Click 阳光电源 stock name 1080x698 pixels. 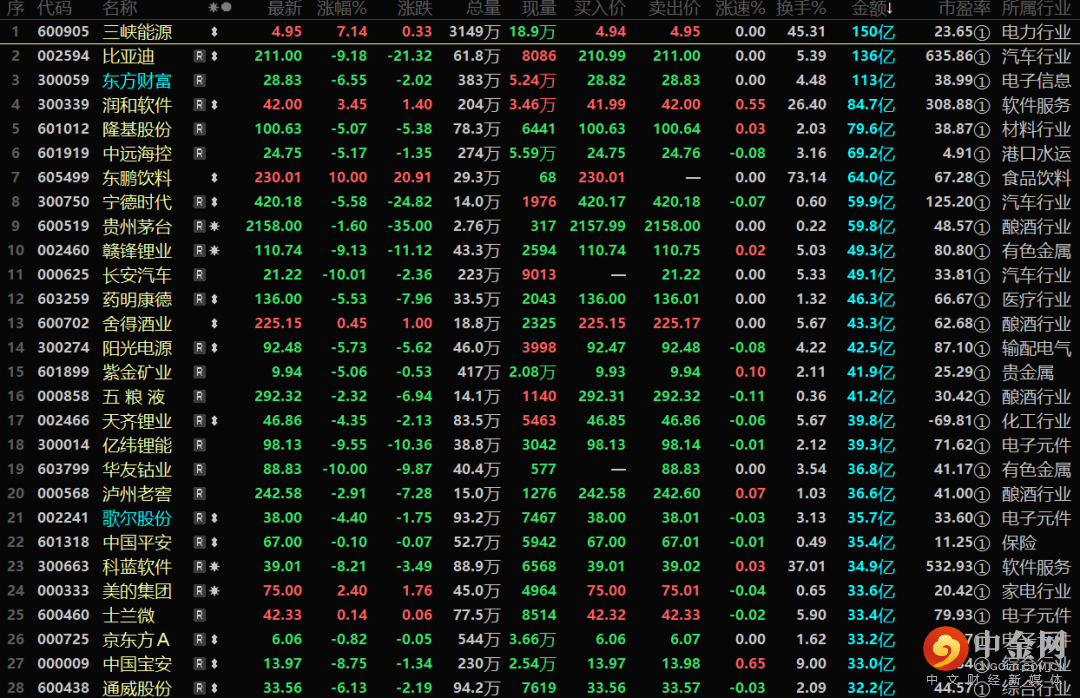[136, 348]
